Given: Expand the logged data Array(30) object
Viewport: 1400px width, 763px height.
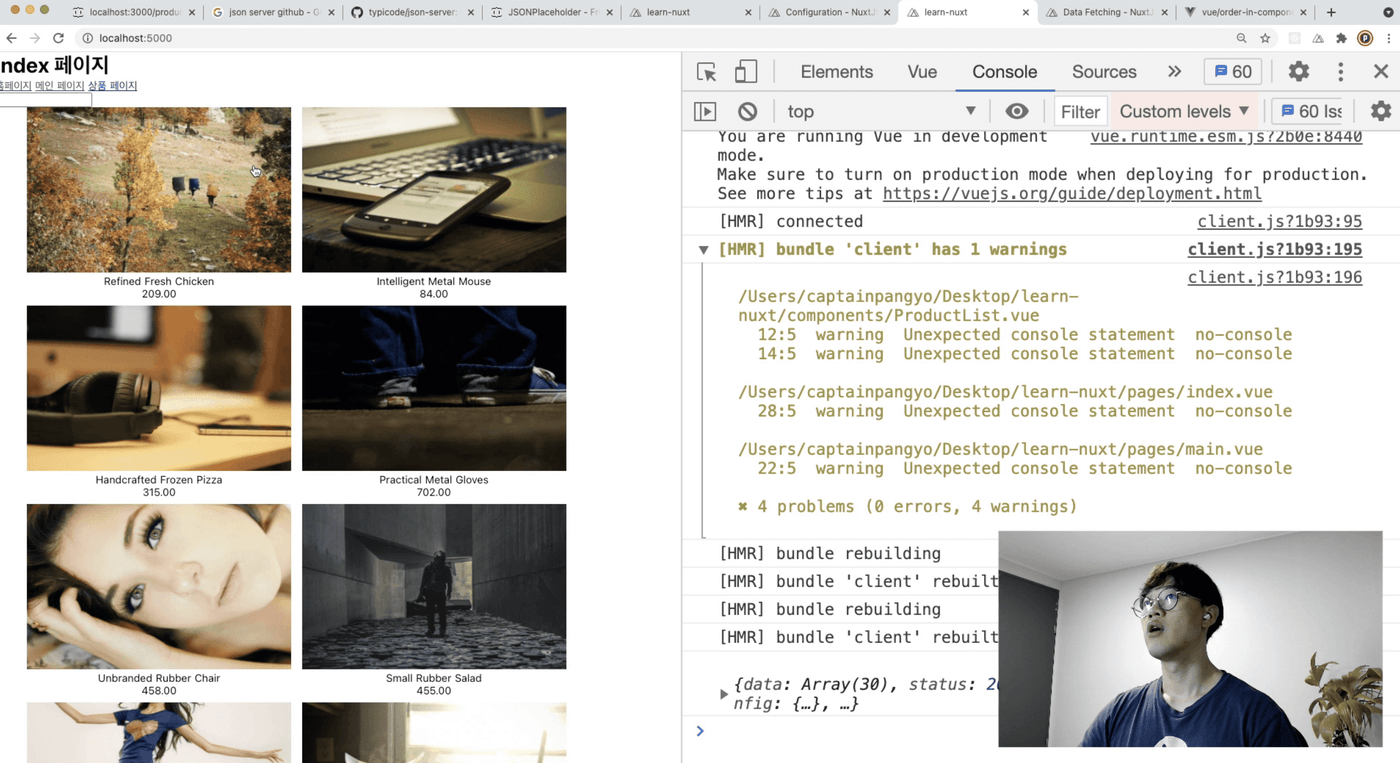Looking at the screenshot, I should (724, 694).
